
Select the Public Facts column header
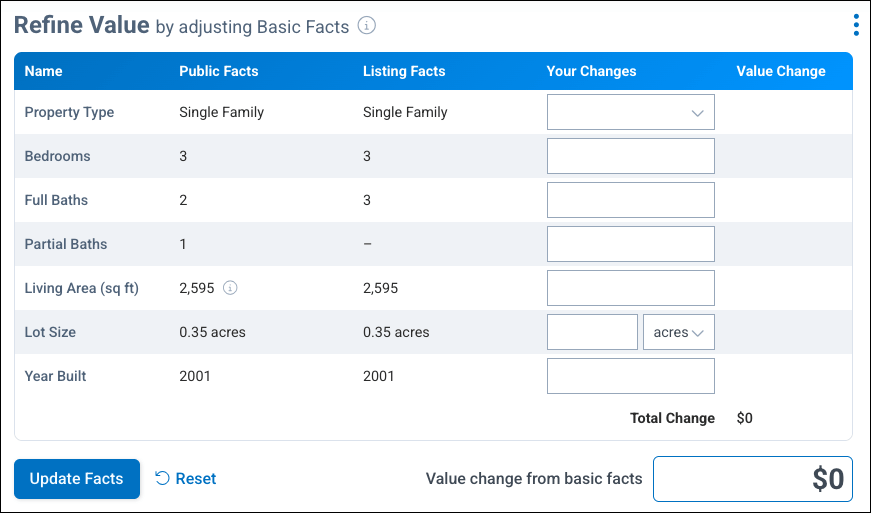(x=218, y=71)
